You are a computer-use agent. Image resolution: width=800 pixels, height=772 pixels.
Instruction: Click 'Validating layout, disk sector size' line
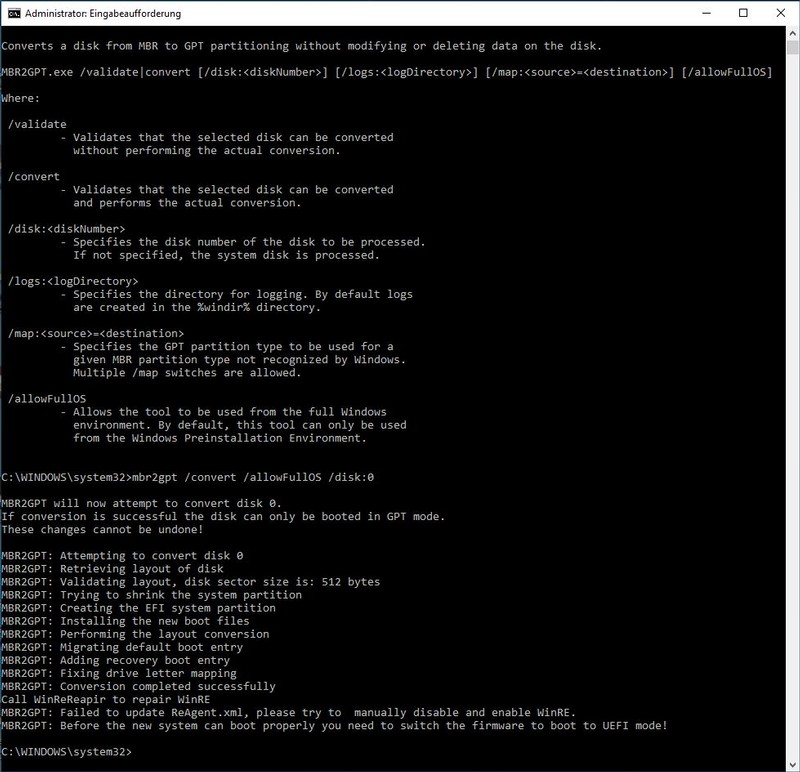coord(190,582)
